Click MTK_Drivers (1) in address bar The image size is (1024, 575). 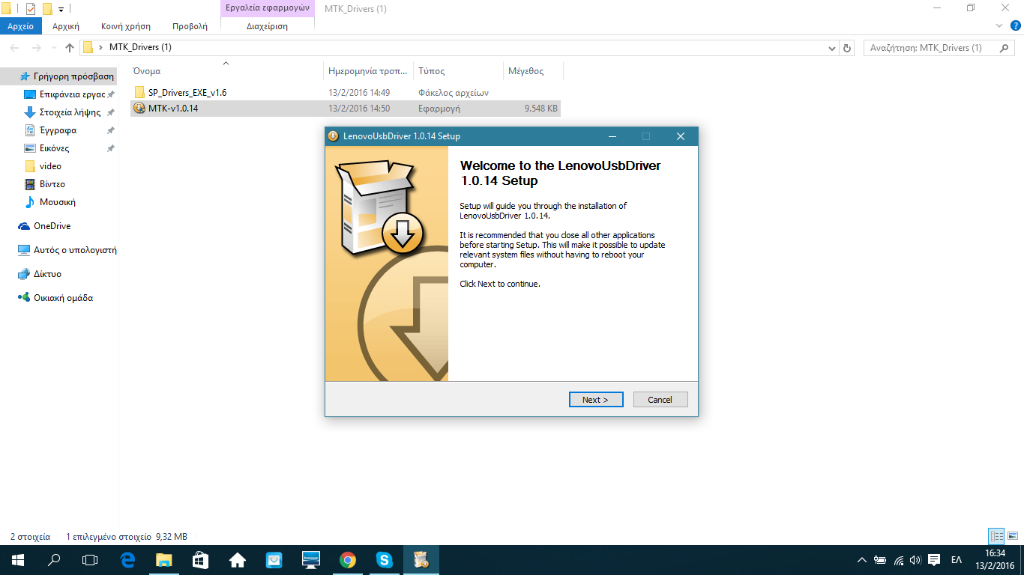[140, 47]
